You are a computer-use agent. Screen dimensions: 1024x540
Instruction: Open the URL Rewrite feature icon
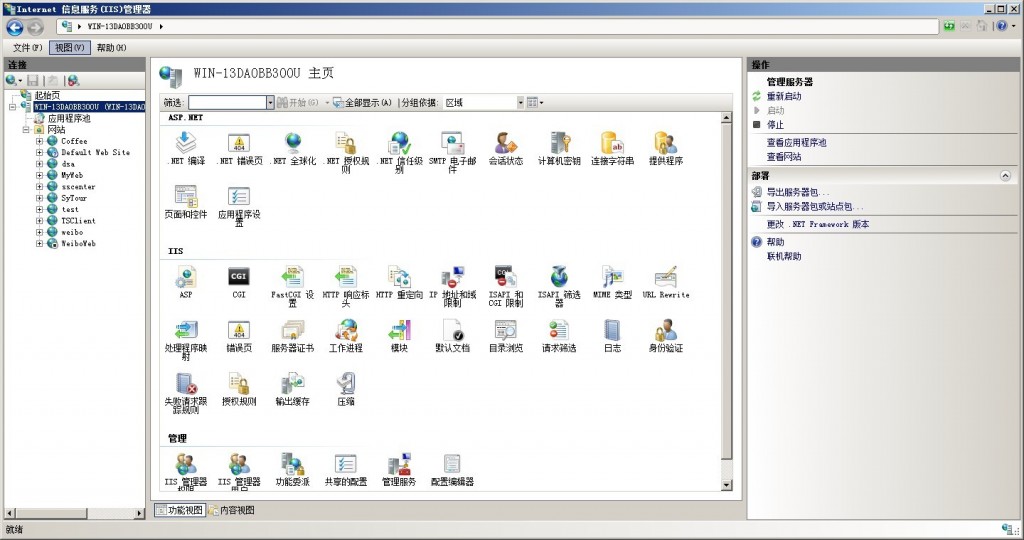point(665,278)
